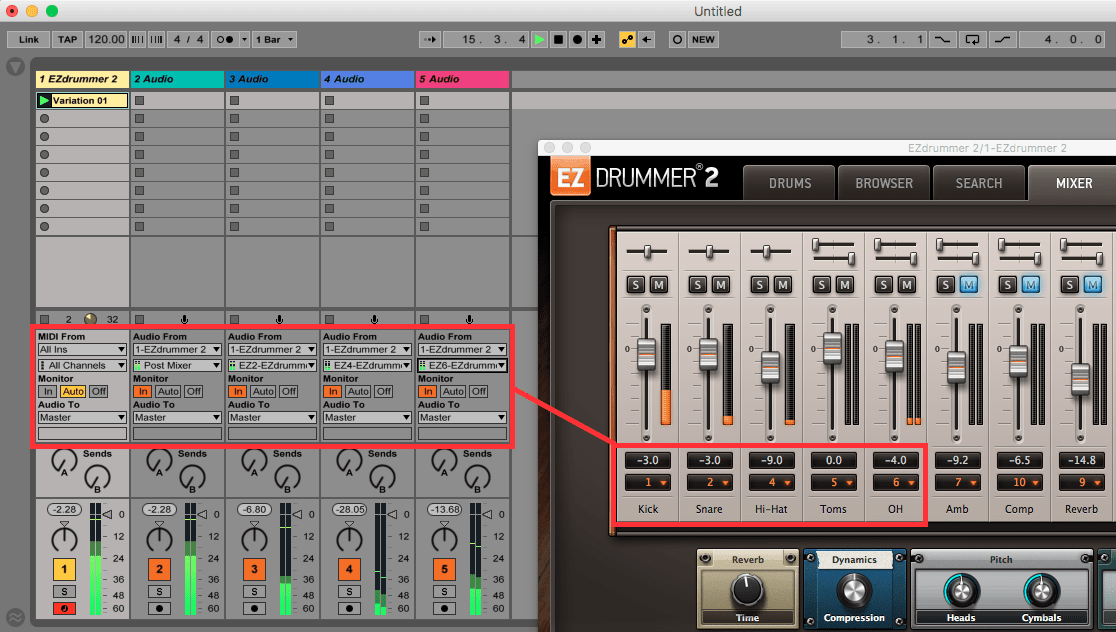Arm the 3 Audio track for recording
Screen dimensions: 1116x632
pos(254,609)
